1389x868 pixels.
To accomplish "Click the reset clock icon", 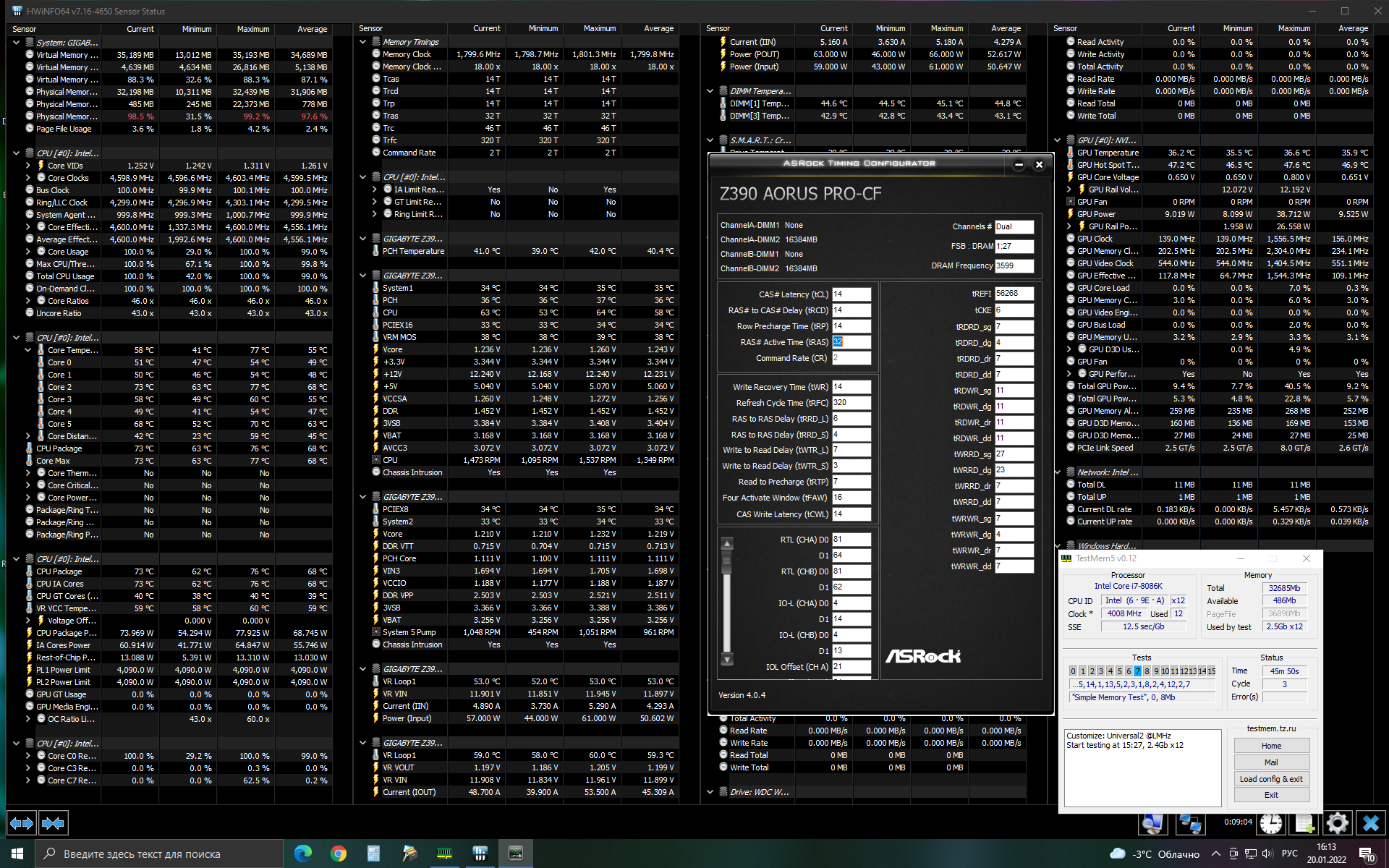I will [1271, 823].
